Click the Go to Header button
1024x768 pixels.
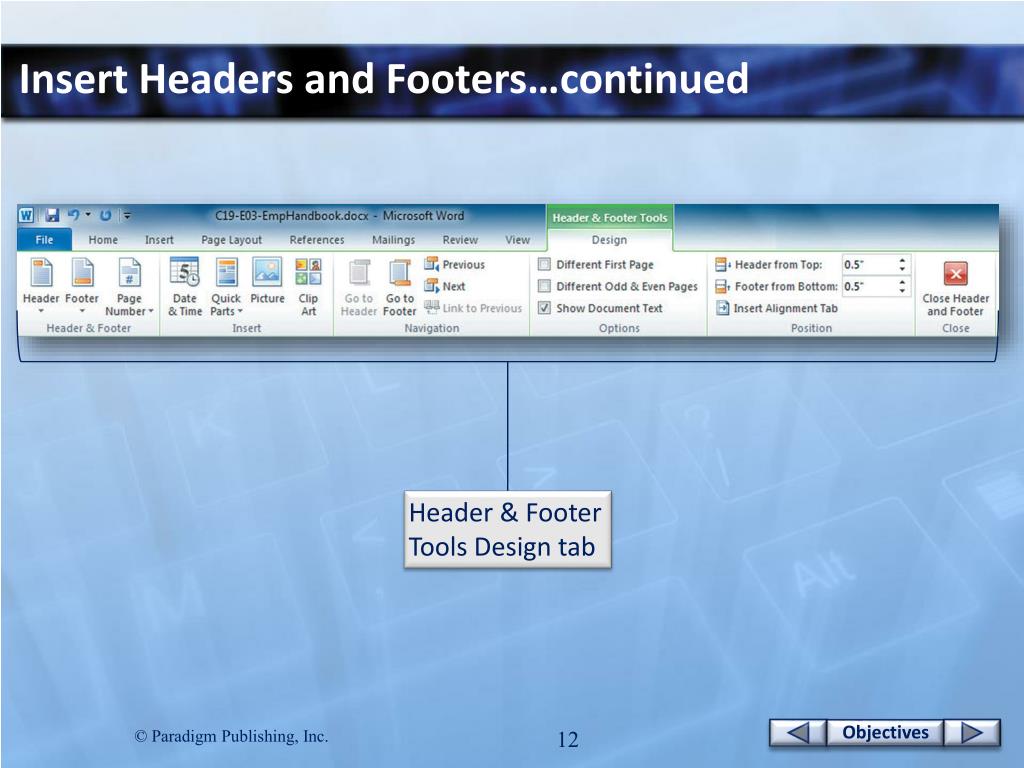click(x=359, y=287)
